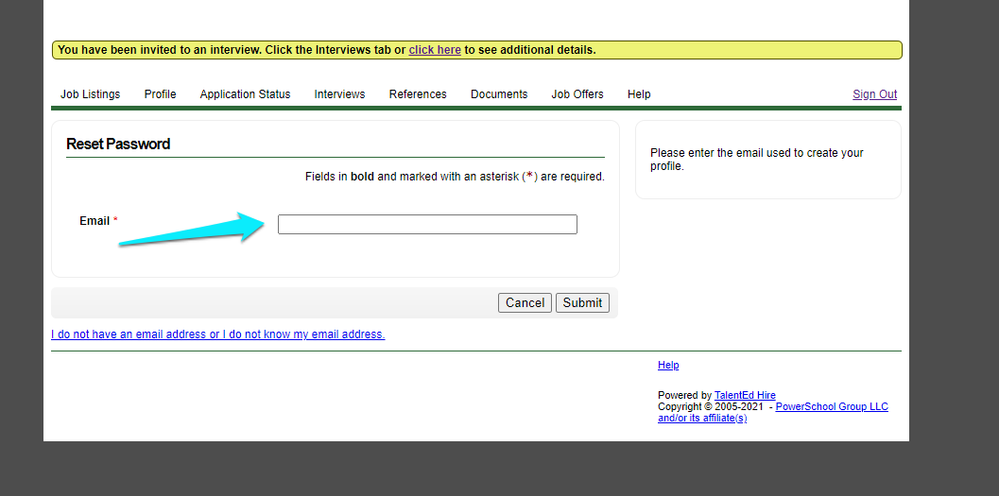
Task: Visit the TalentEd Hire link
Action: 745,395
